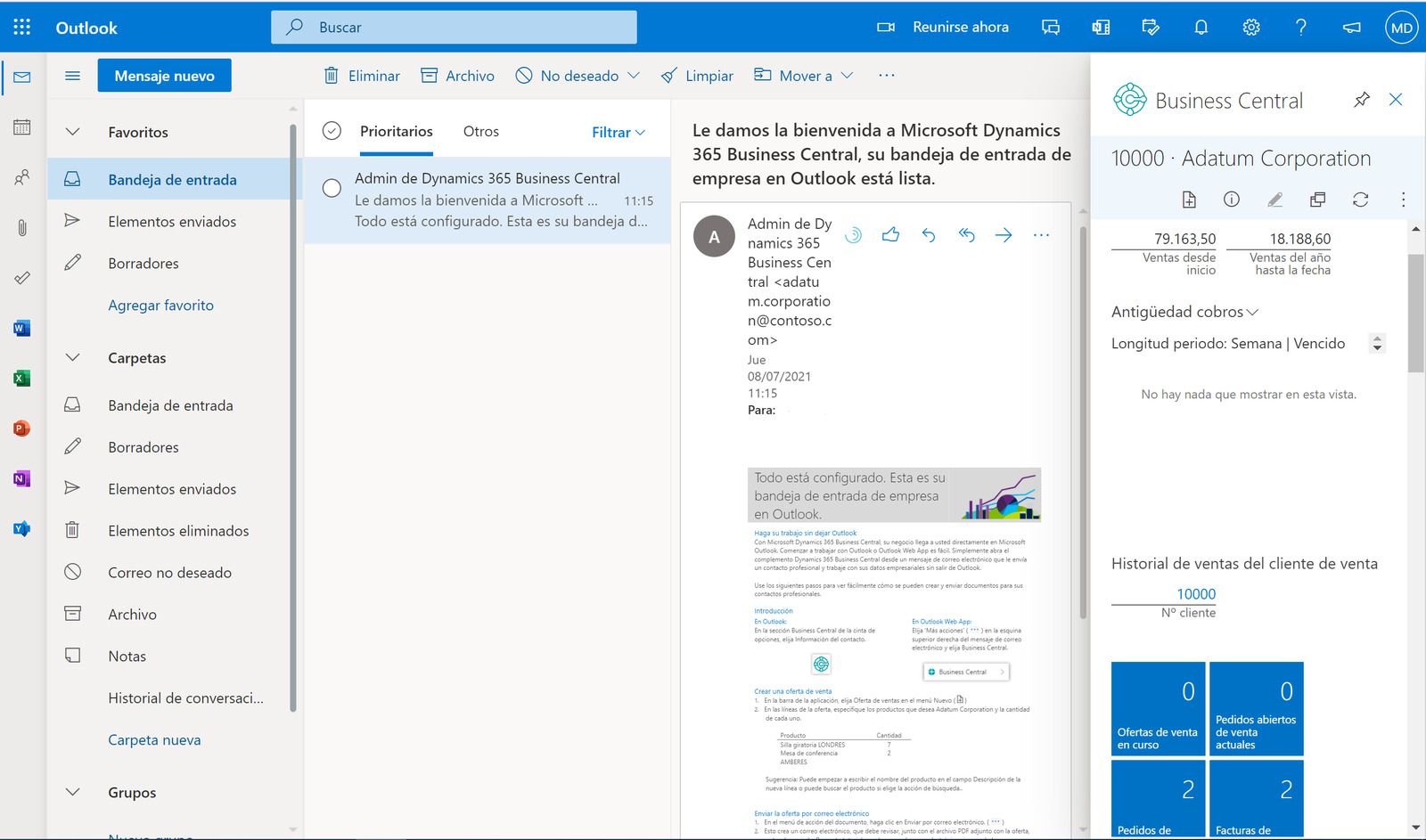Viewport: 1426px width, 840px height.
Task: Refresh the Business Central pane
Action: pyautogui.click(x=1360, y=200)
